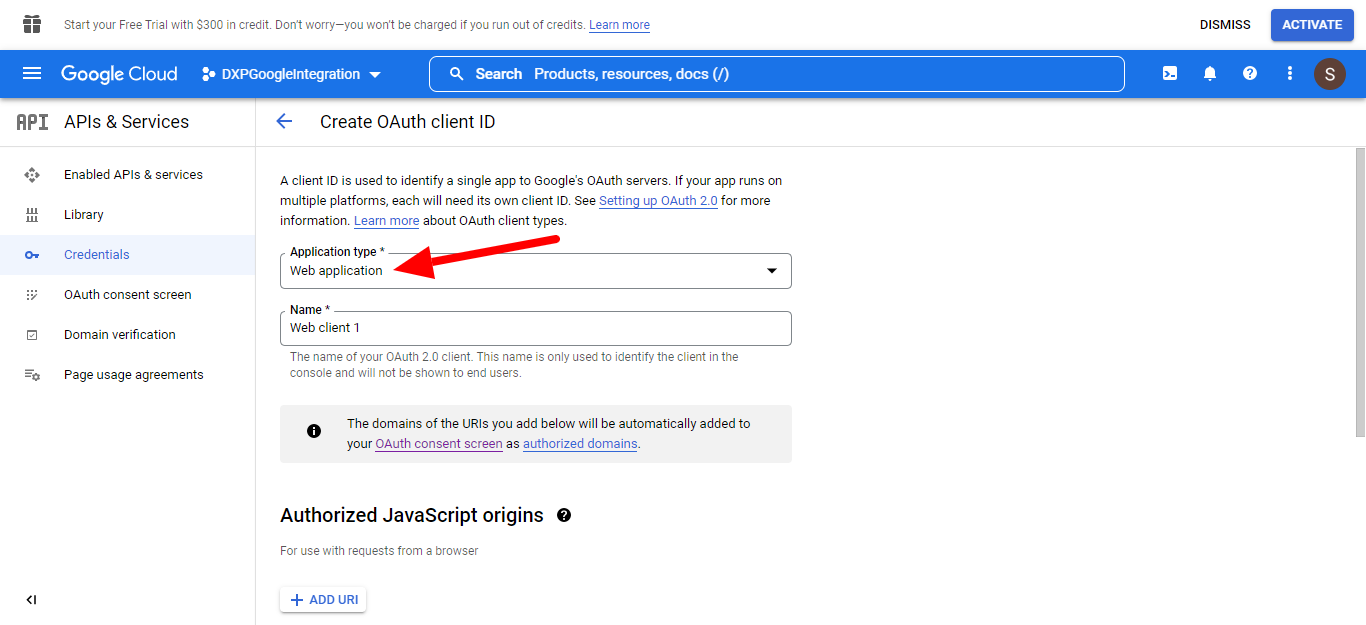Expand the DXPGoogleIntegration project selector
Viewport: 1366px width, 625px height.
coord(291,74)
